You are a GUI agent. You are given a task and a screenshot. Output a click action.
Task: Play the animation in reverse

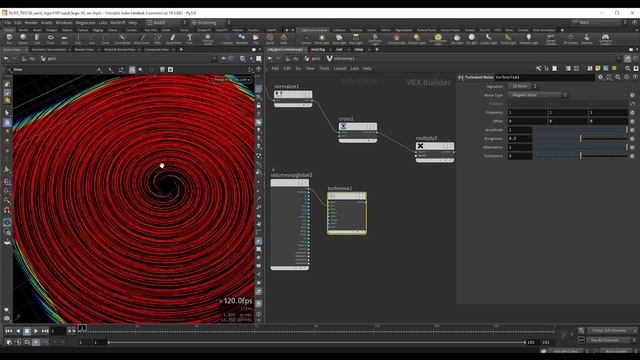18,331
